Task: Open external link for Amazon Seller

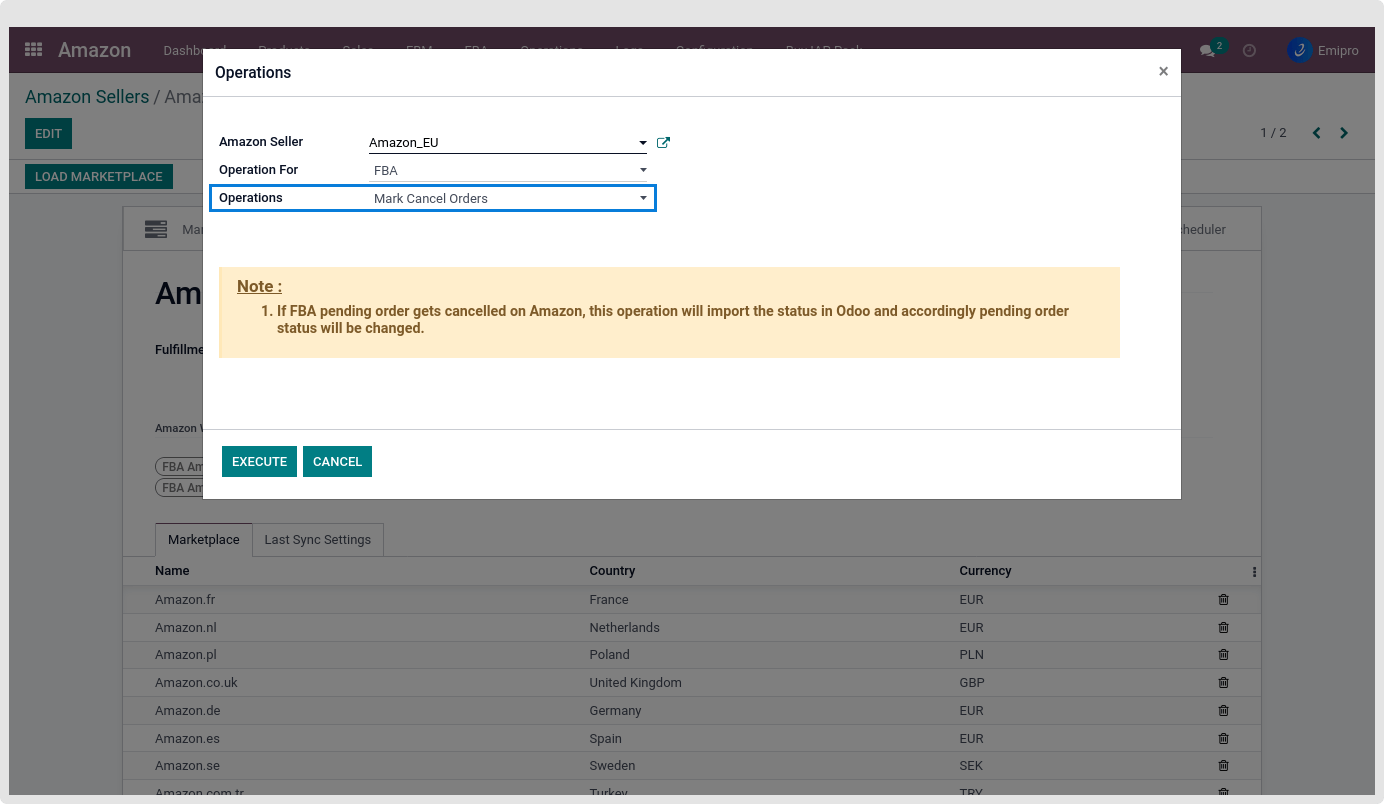Action: (663, 143)
